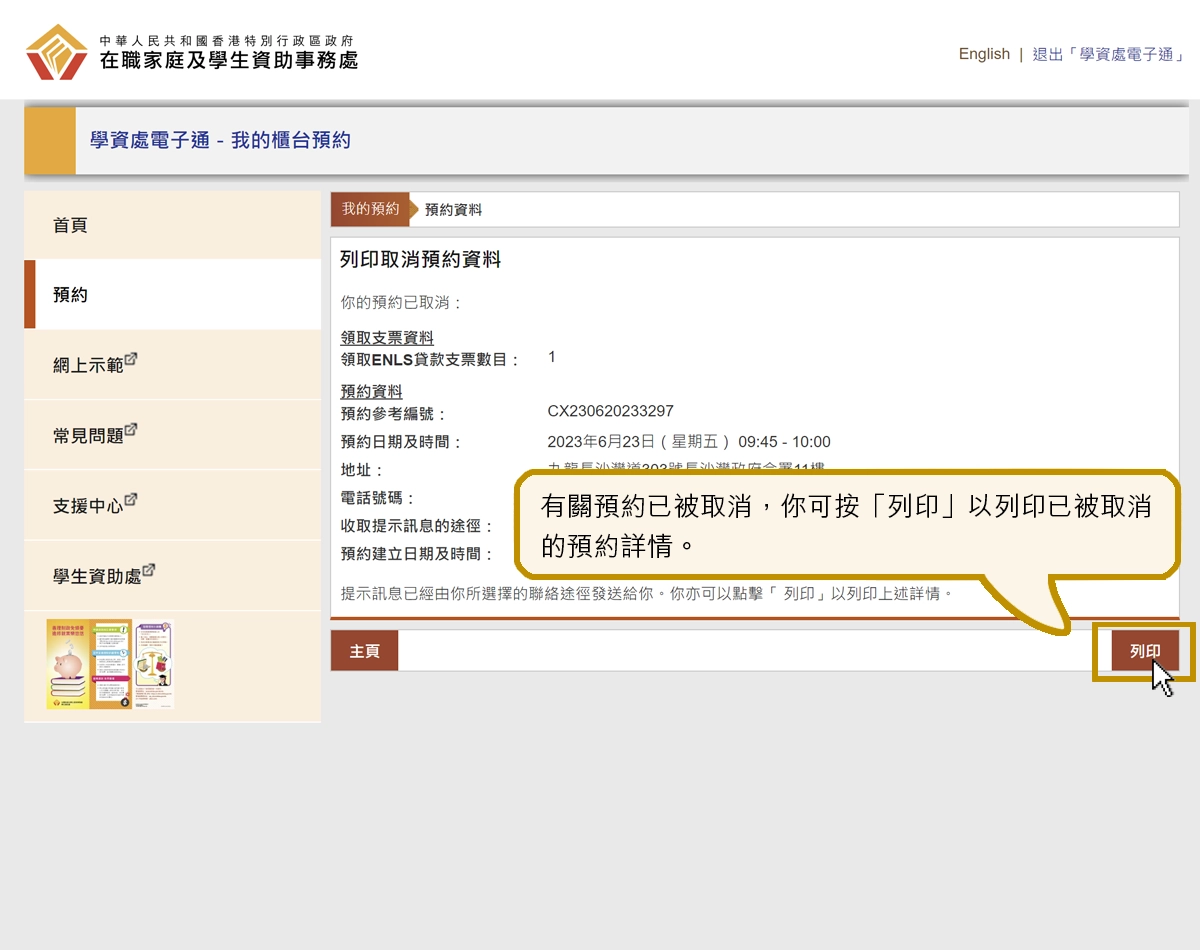Click the highlighted 列印 button
The width and height of the screenshot is (1200, 950).
click(x=1144, y=650)
